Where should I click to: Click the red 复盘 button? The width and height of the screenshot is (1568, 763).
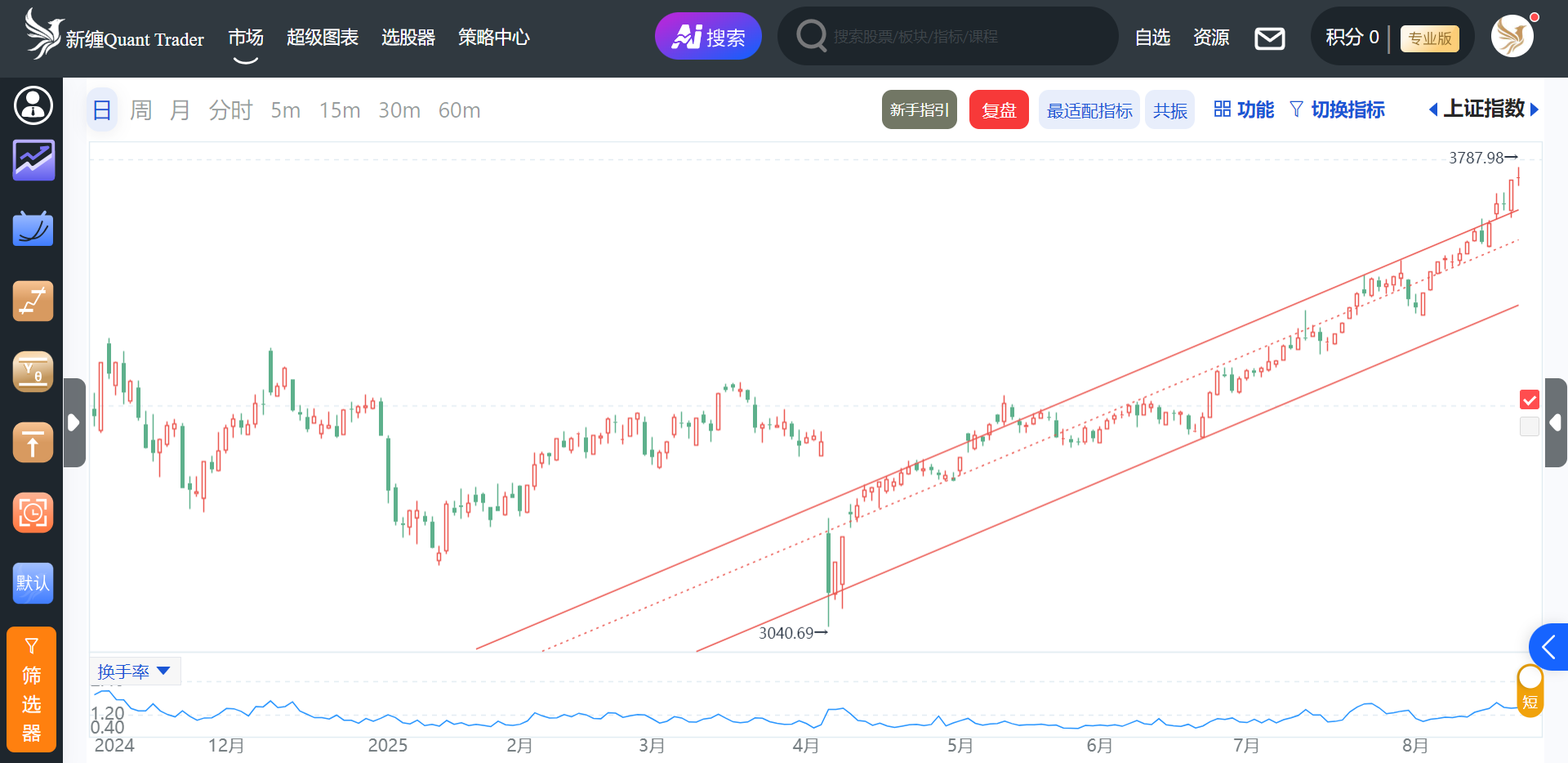[998, 110]
